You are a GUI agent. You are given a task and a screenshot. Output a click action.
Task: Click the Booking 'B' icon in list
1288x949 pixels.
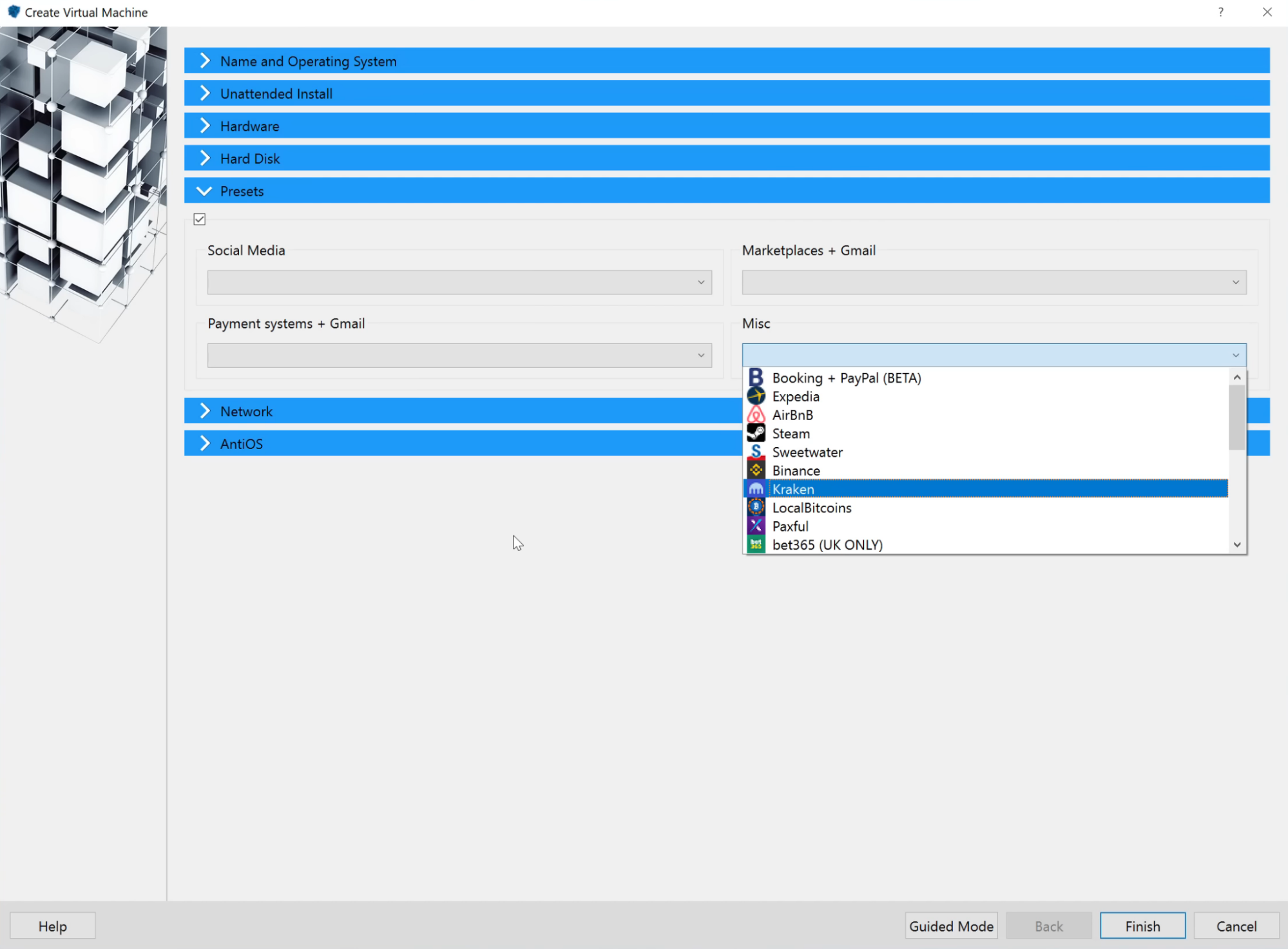click(x=756, y=378)
